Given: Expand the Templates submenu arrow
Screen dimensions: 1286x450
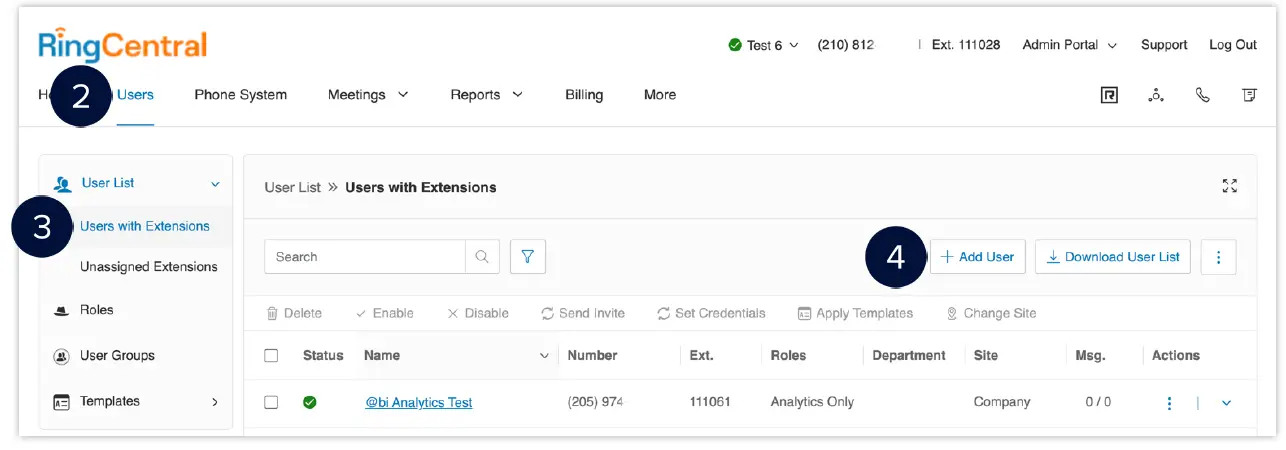Looking at the screenshot, I should pos(215,402).
